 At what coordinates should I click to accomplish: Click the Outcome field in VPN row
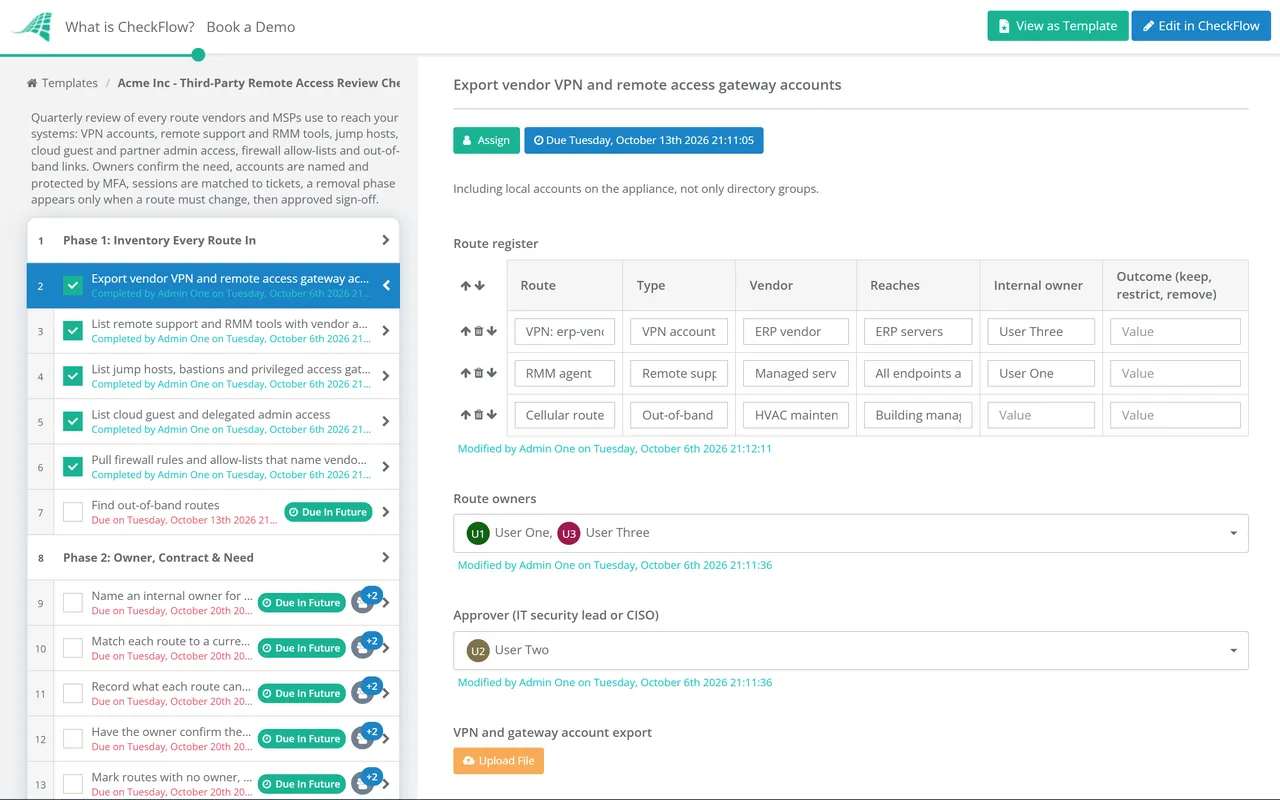pos(1175,331)
